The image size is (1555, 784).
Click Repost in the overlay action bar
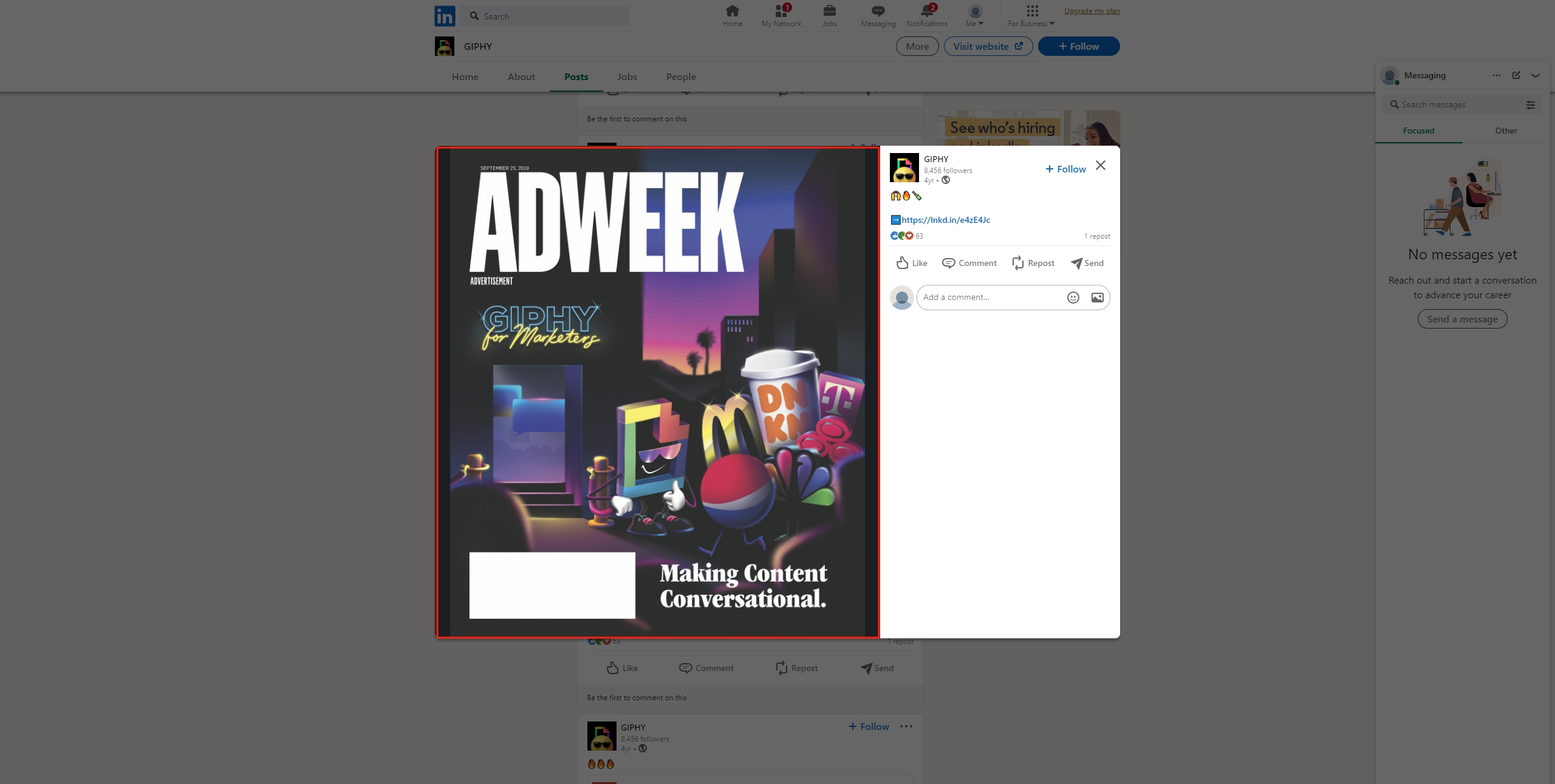[x=1033, y=263]
